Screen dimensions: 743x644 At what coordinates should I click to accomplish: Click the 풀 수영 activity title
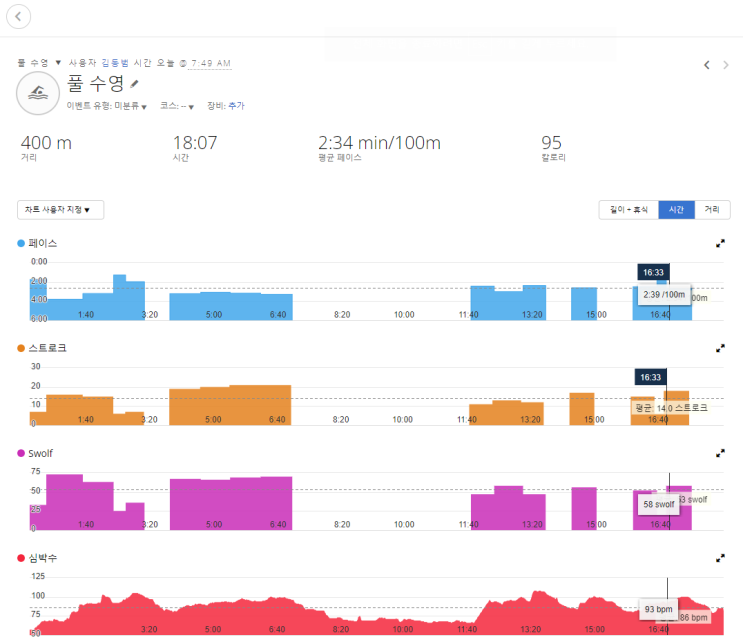[95, 83]
